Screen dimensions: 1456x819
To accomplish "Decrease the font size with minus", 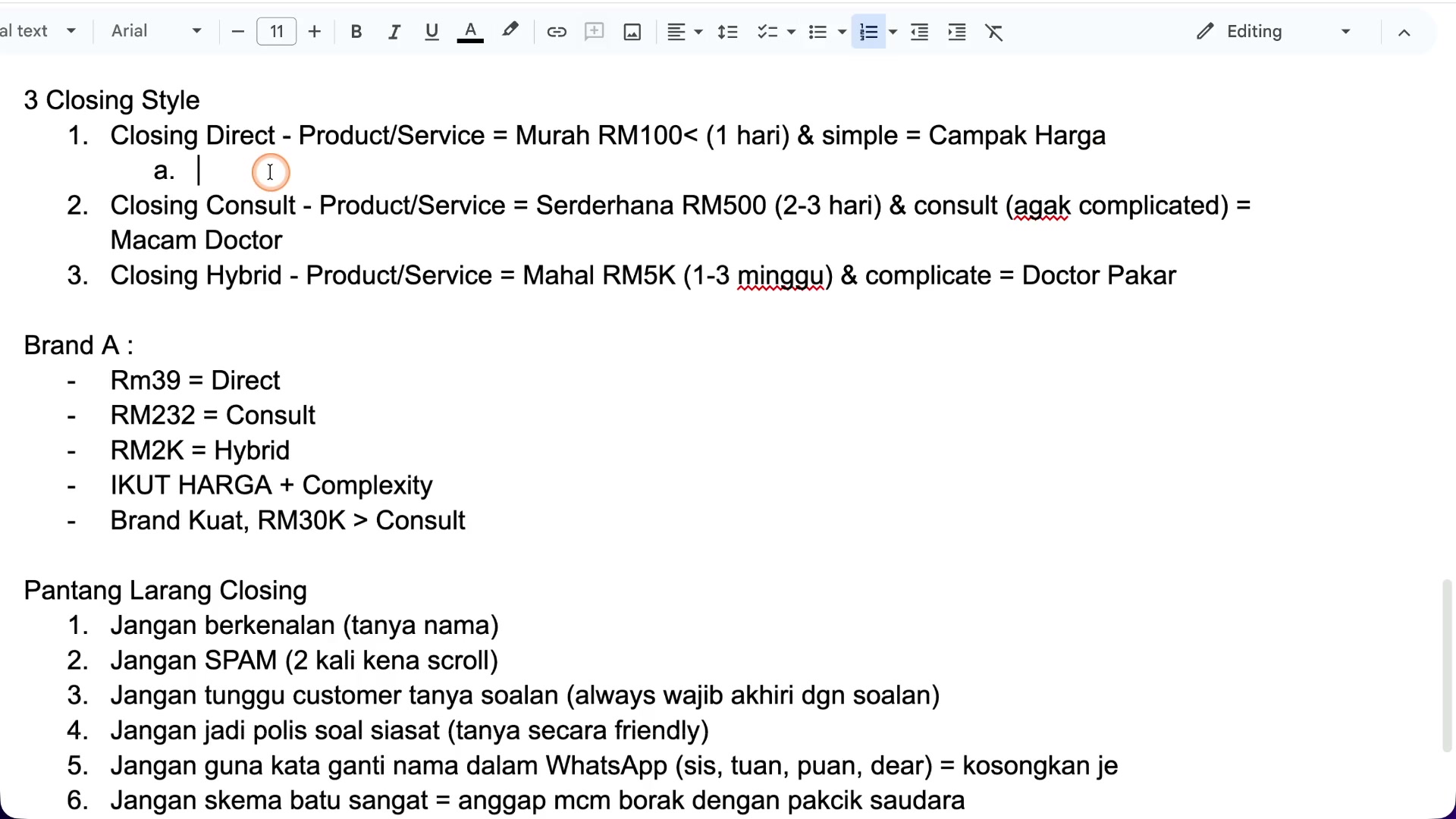I will pos(237,32).
